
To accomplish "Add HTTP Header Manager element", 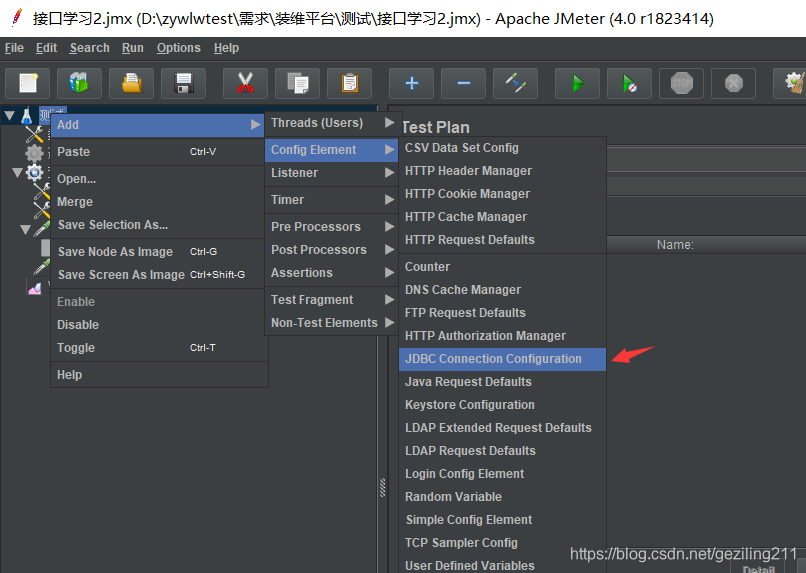I will tap(503, 171).
